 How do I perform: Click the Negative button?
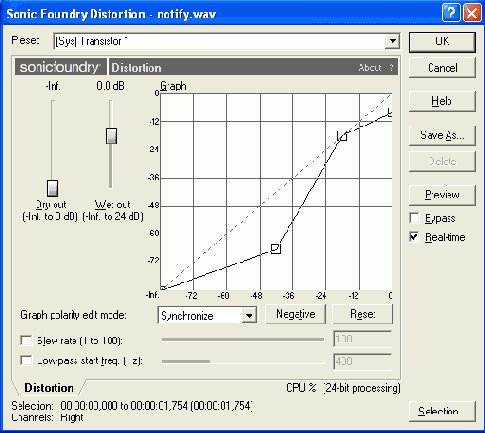[295, 314]
